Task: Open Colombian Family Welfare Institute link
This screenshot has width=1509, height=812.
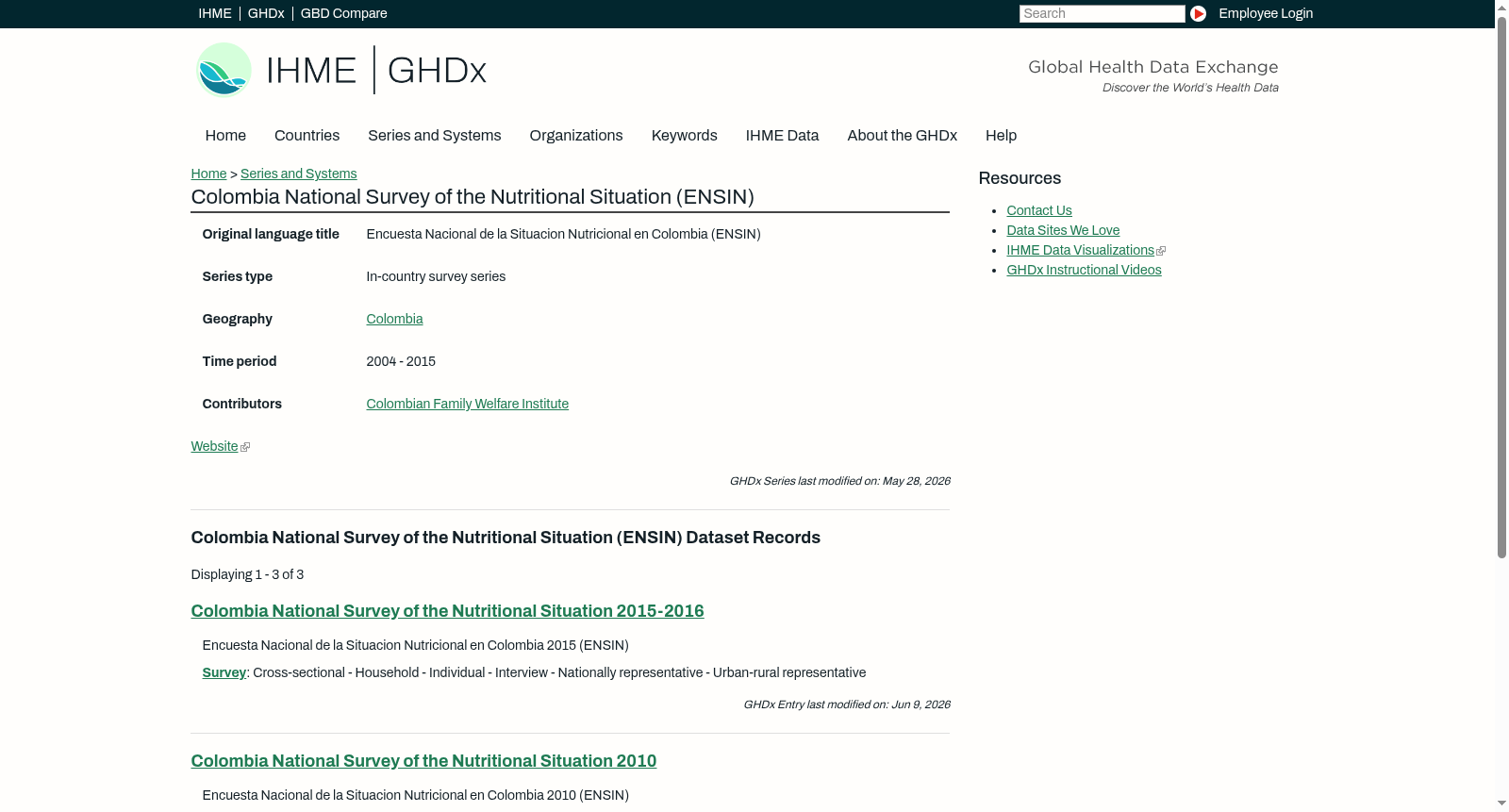Action: coord(468,404)
